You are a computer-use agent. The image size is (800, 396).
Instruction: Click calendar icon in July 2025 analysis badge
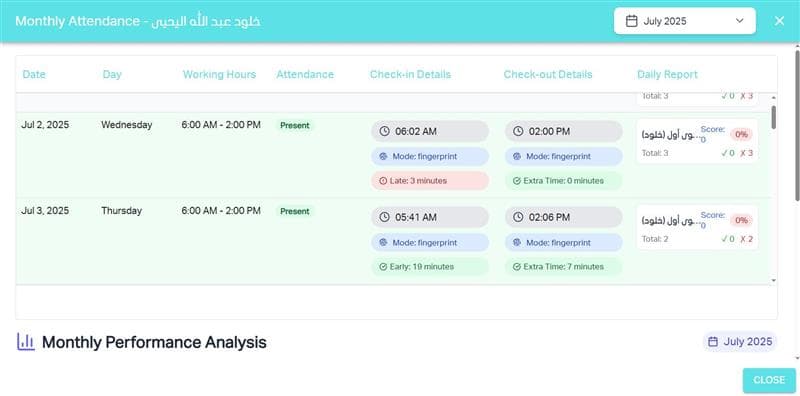coord(713,341)
